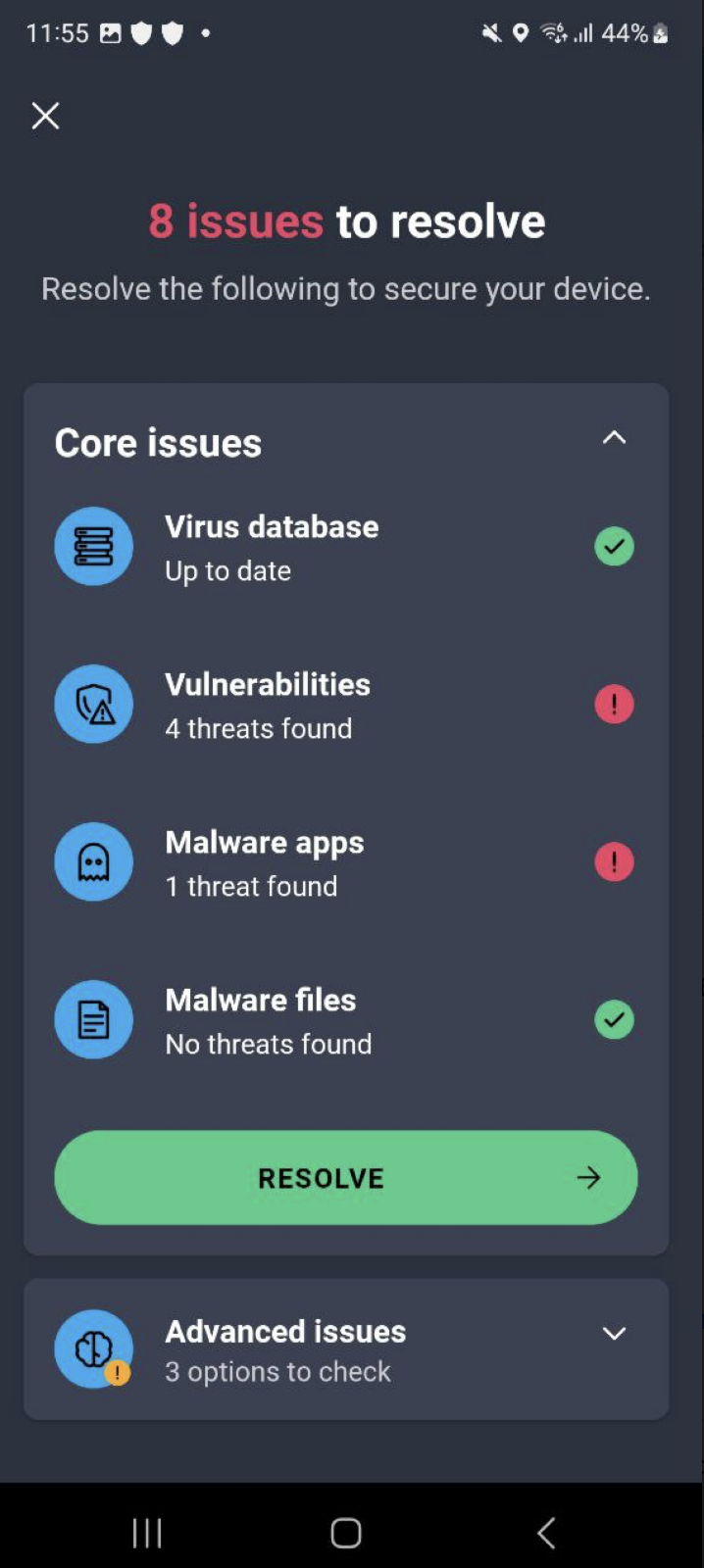The height and width of the screenshot is (1568, 704).
Task: Collapse the Core issues section
Action: [614, 438]
